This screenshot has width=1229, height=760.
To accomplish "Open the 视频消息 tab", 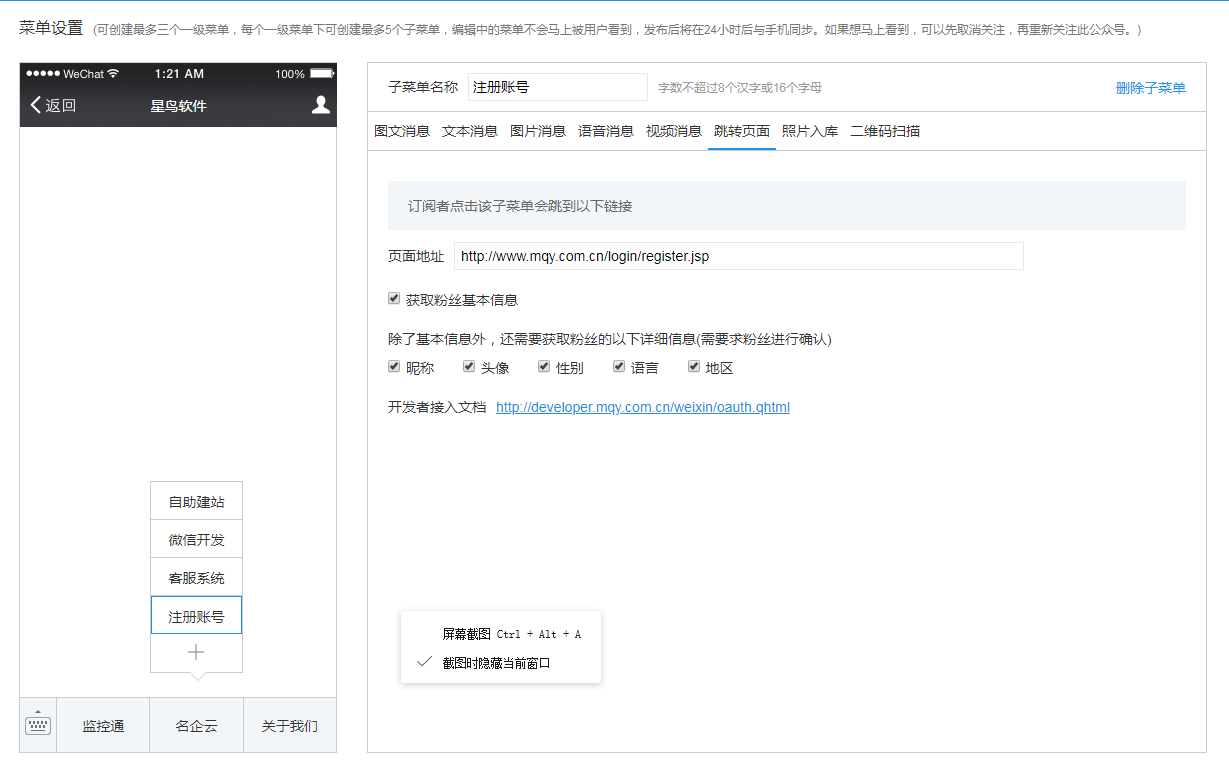I will point(674,131).
